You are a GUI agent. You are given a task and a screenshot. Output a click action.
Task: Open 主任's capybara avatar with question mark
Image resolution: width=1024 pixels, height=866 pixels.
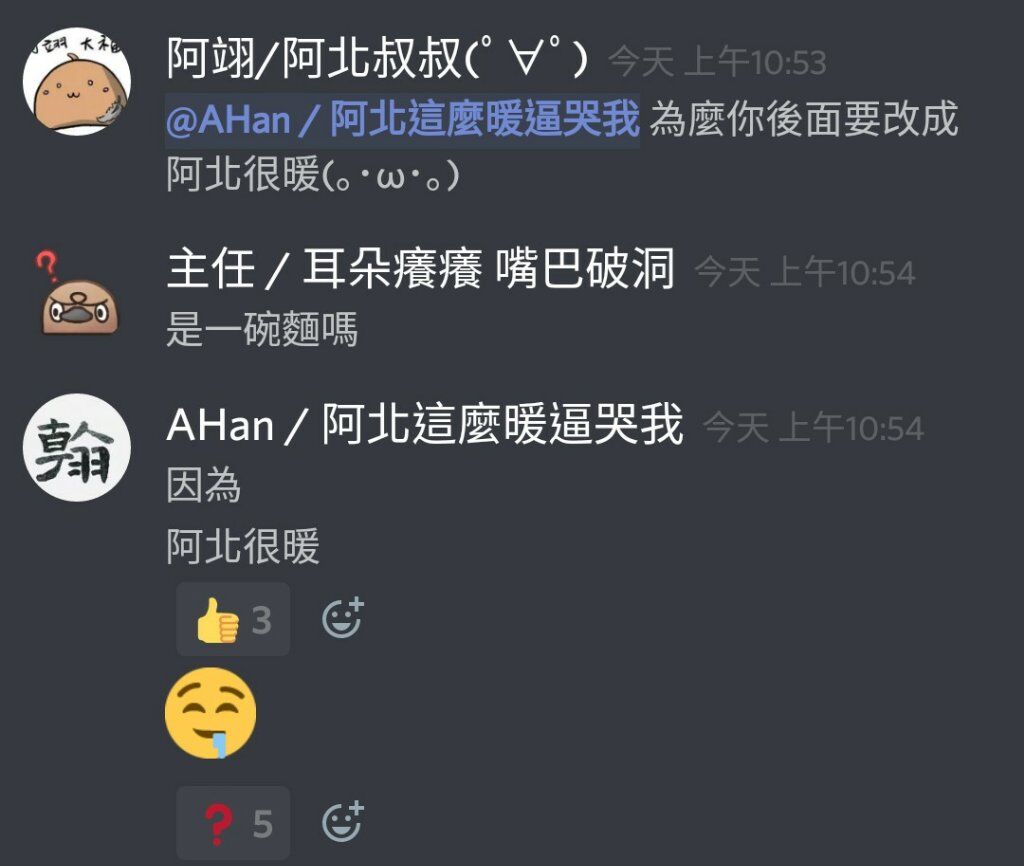tap(77, 294)
